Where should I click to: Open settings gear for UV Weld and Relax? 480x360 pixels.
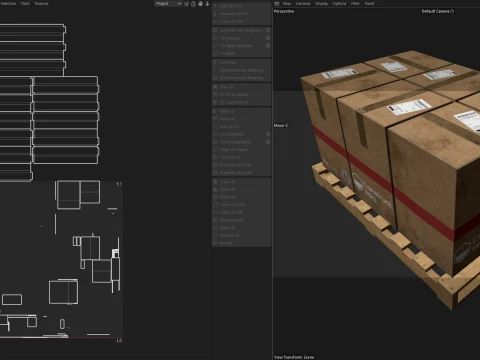[268, 46]
